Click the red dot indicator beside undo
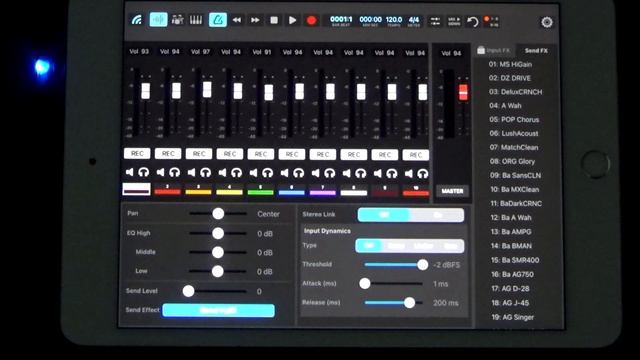Screen dimensions: 640x360 click(x=487, y=19)
